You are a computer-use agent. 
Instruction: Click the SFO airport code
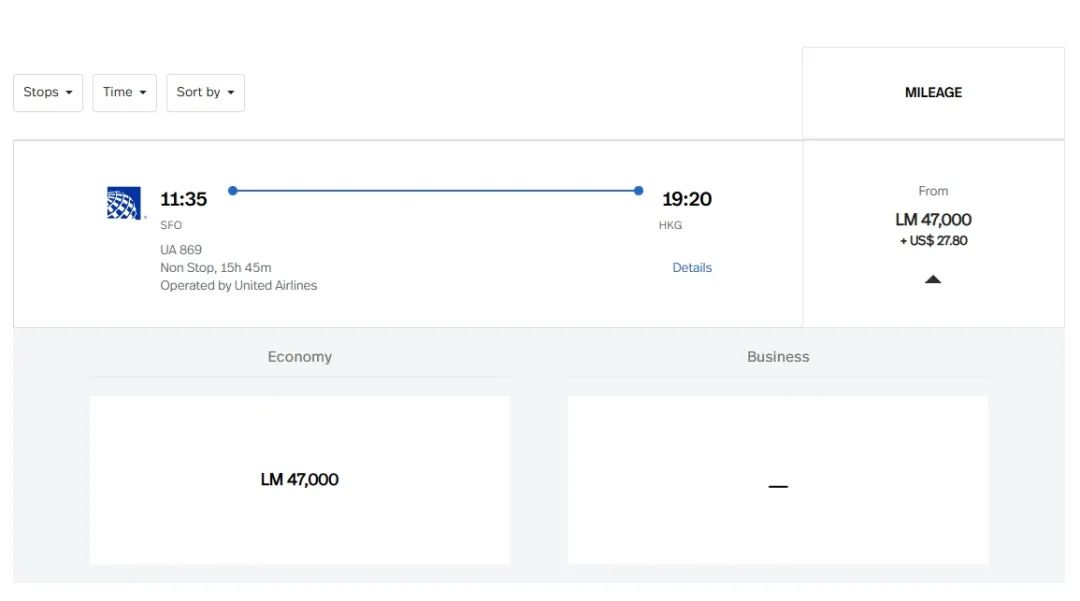[171, 225]
